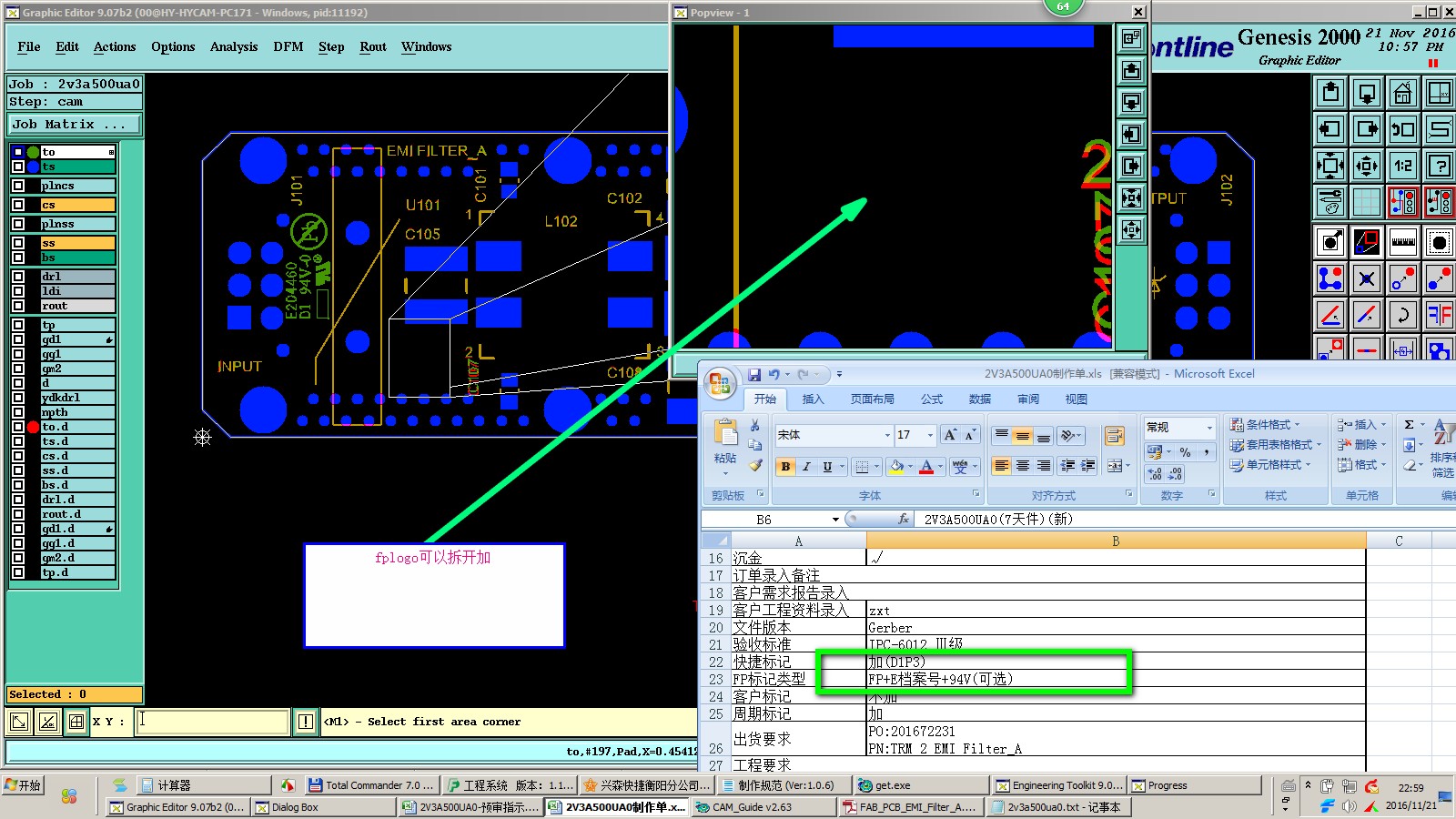This screenshot has height=819, width=1456.
Task: Click the cut scissors icon in Excel
Action: click(x=754, y=425)
